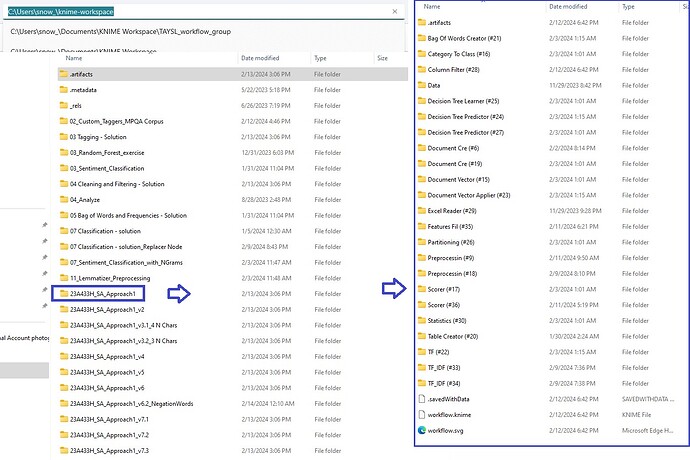690x460 pixels.
Task: Click the Decision Tree Learner (#25) folder icon
Action: tap(422, 101)
